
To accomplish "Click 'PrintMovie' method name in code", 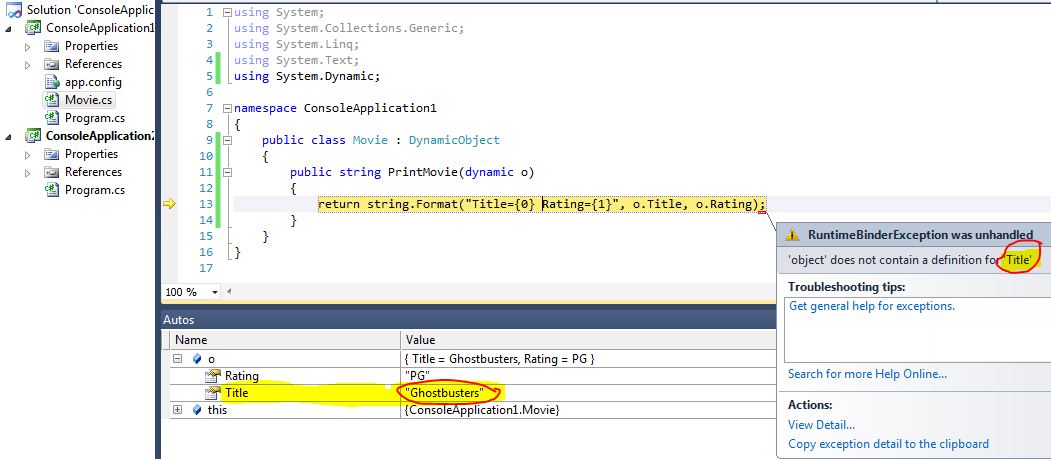I will 423,172.
